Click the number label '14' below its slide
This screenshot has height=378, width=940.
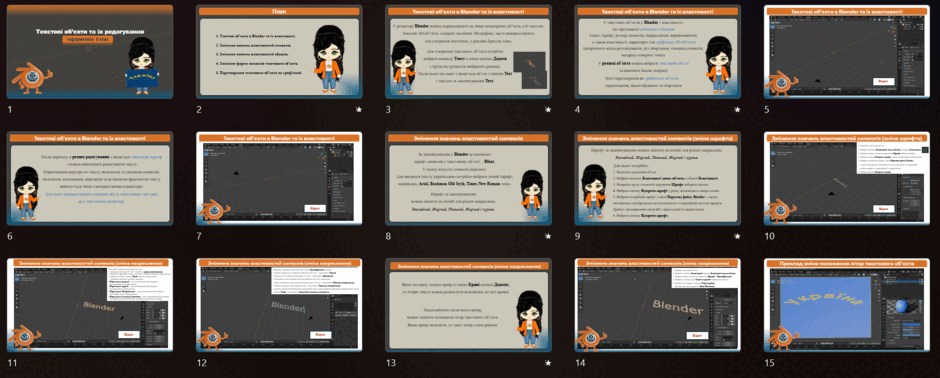(x=580, y=363)
